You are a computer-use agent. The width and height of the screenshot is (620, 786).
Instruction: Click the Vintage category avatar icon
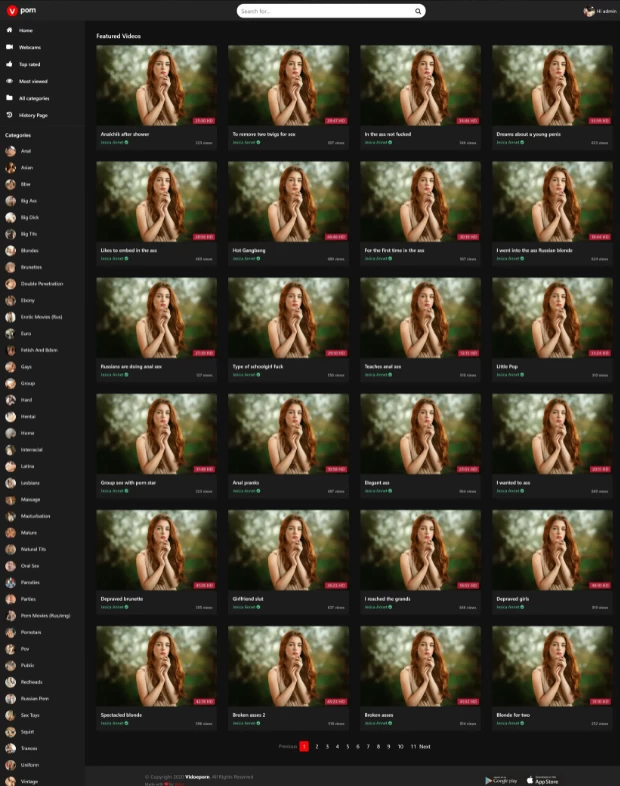click(x=11, y=781)
